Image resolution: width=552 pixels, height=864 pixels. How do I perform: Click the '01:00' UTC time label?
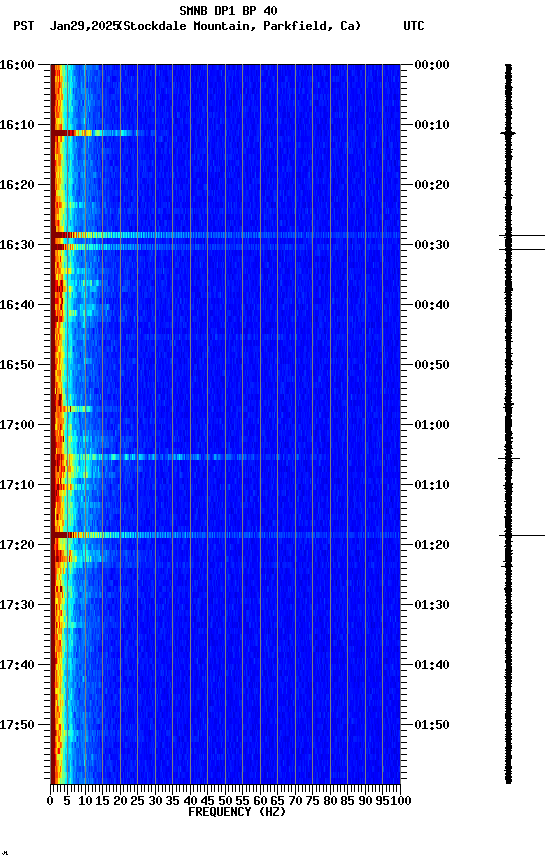(x=432, y=425)
